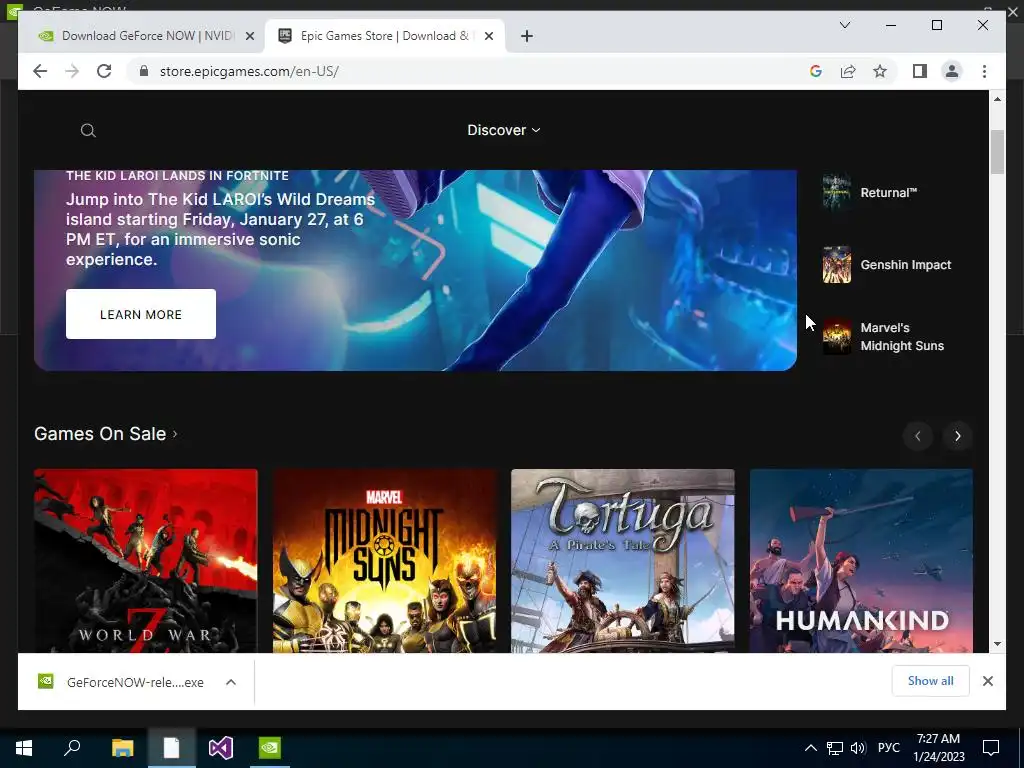The image size is (1024, 768).
Task: Expand options for the GeForceNOW download item
Action: point(231,682)
